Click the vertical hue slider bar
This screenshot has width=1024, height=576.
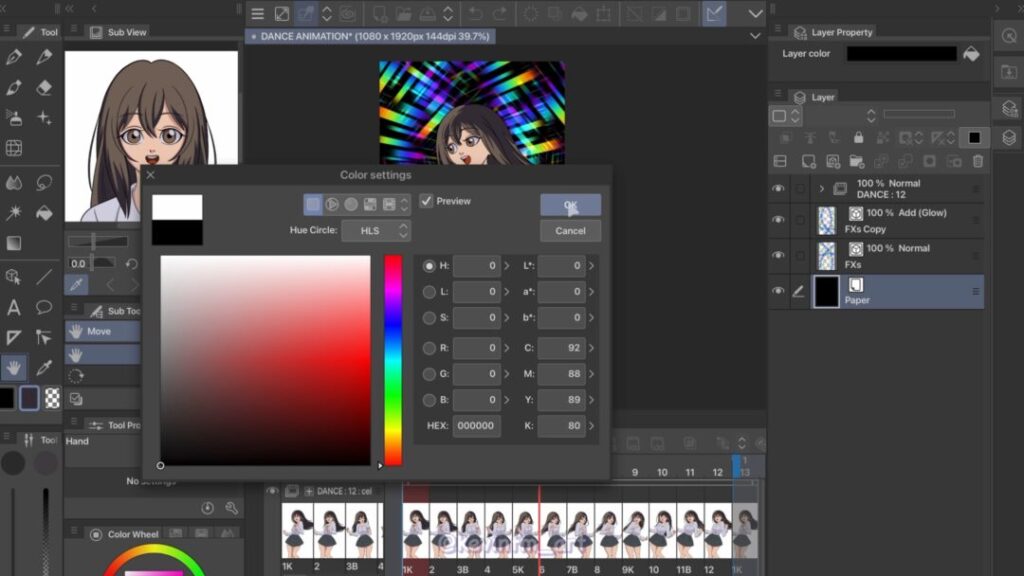(x=392, y=360)
